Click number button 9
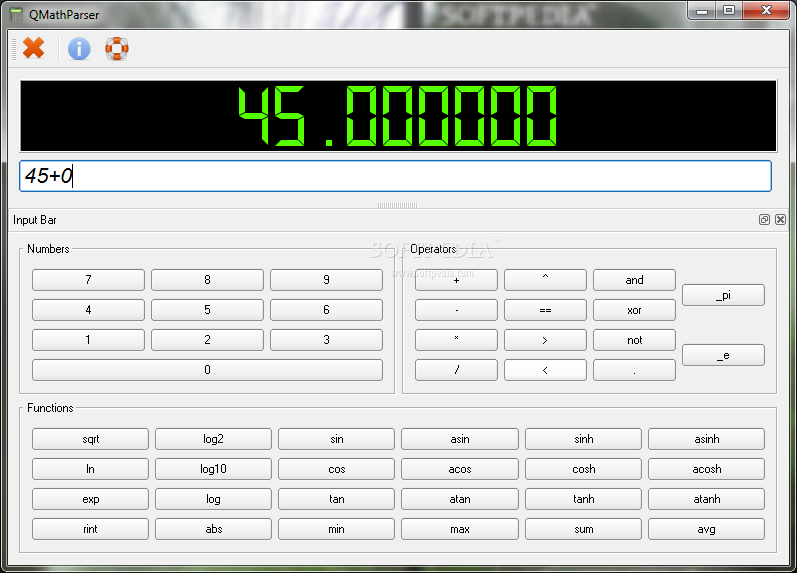Viewport: 797px width, 573px height. (x=326, y=280)
